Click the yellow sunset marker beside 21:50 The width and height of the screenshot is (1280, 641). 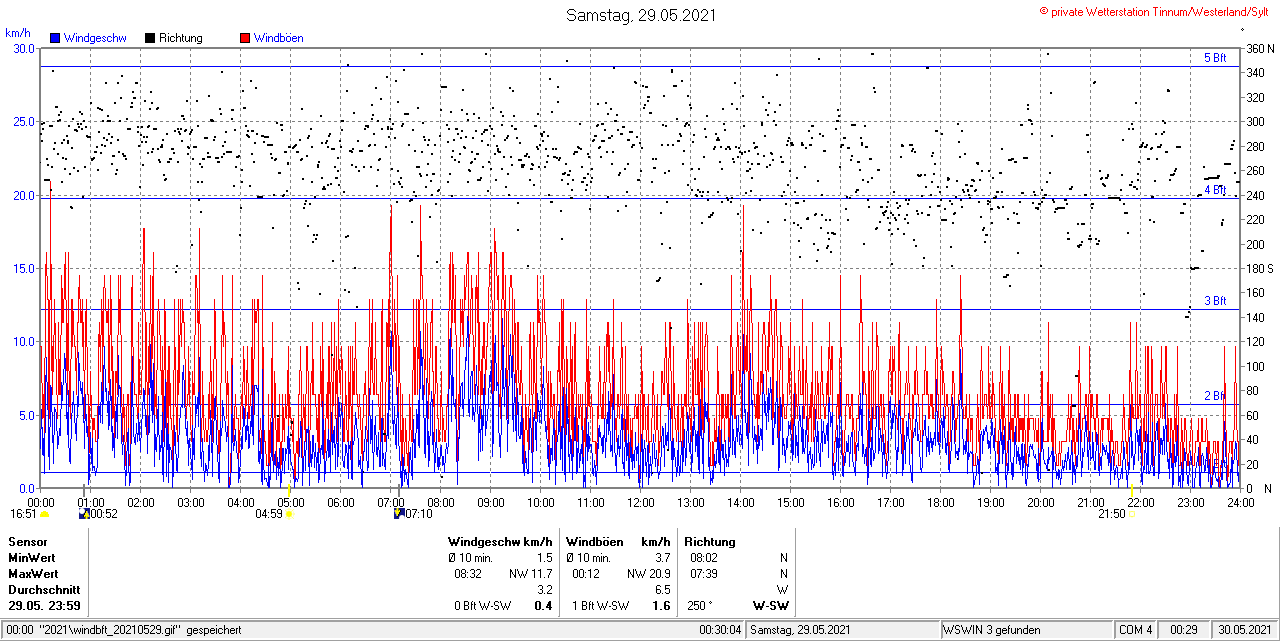tap(1132, 514)
